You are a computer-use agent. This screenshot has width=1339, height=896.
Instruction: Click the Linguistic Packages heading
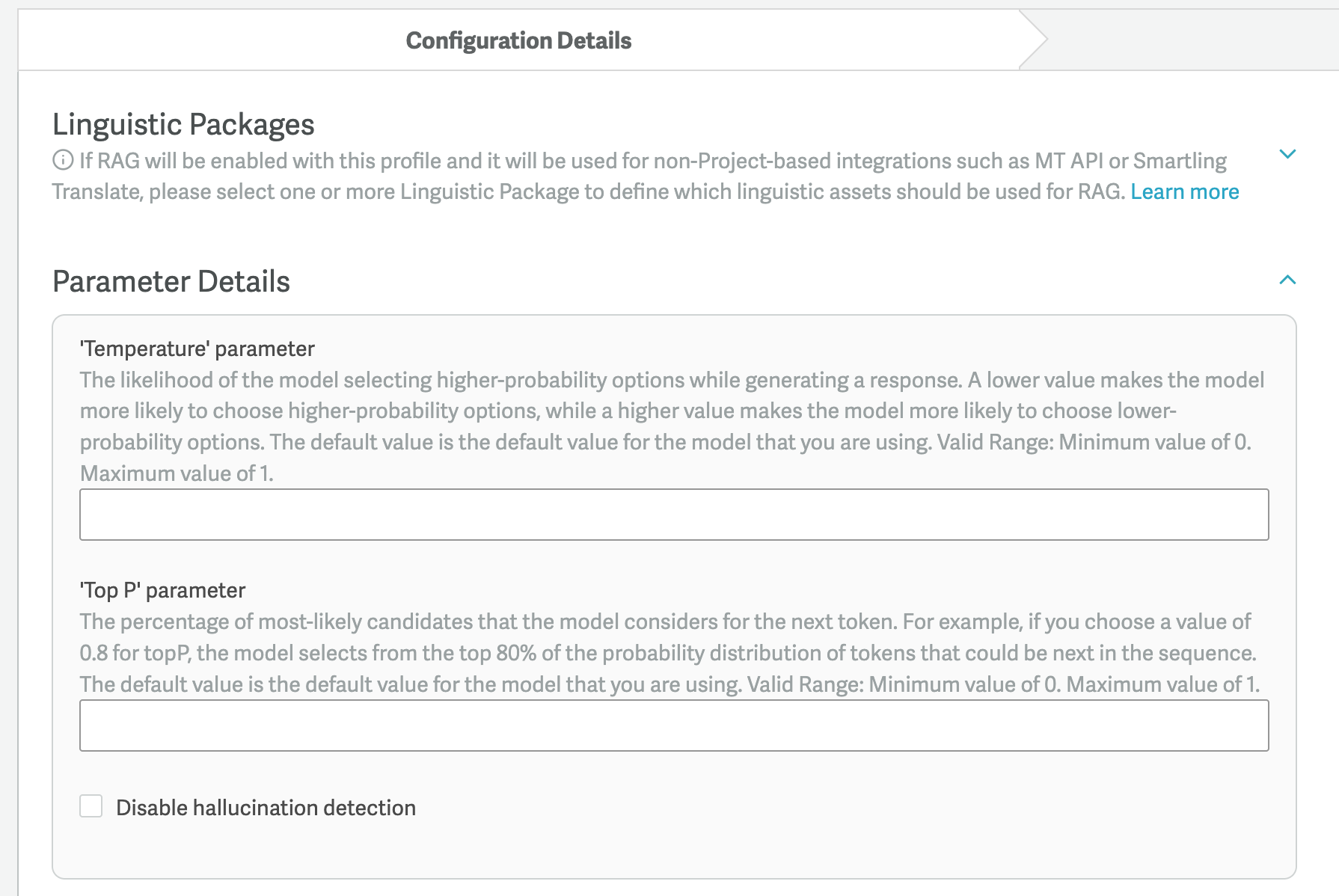click(183, 124)
